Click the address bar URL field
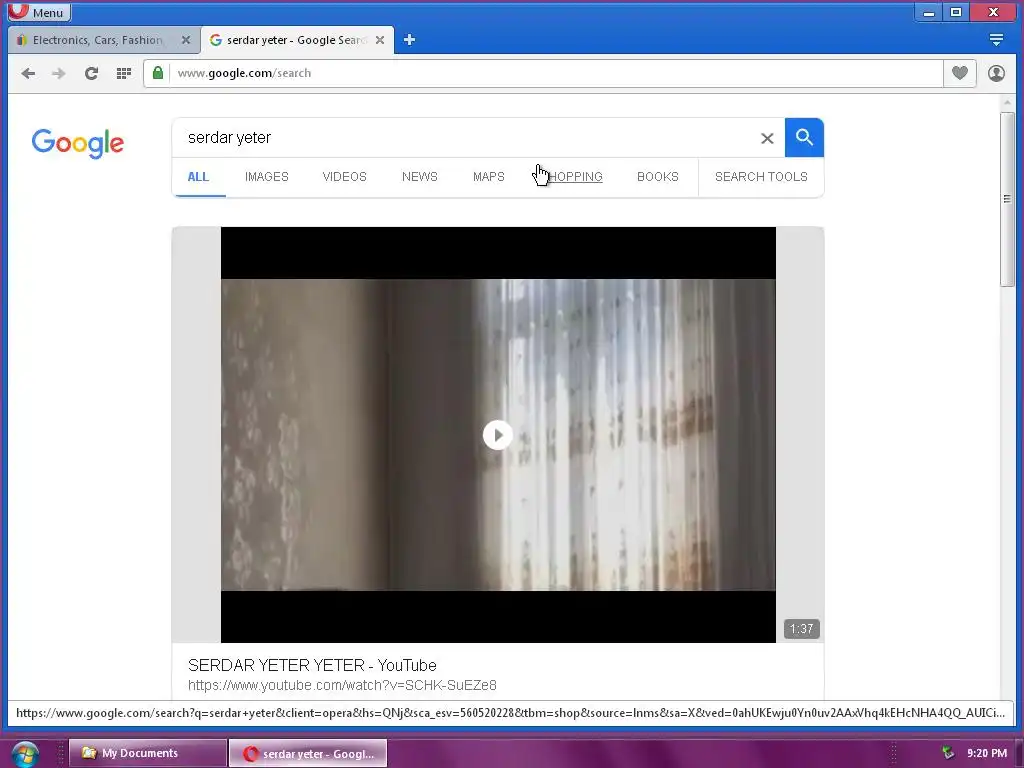This screenshot has height=768, width=1024. click(556, 73)
